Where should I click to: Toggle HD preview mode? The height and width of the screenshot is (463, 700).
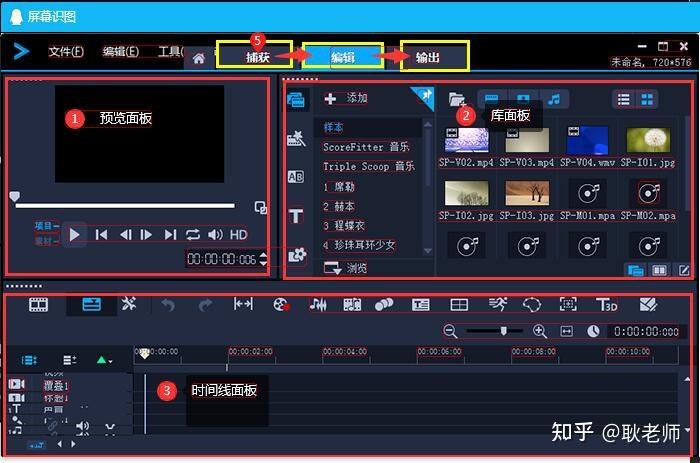238,235
